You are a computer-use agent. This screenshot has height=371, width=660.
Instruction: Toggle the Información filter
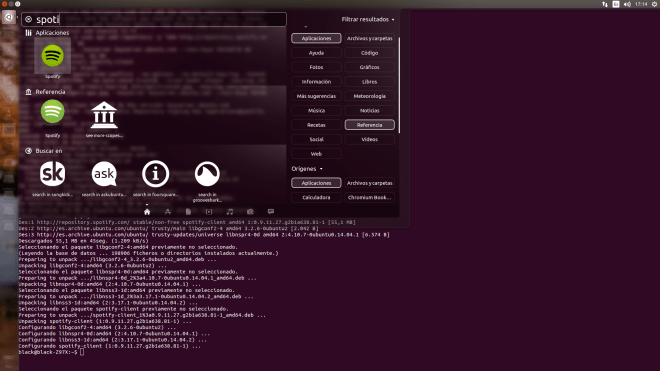[316, 82]
